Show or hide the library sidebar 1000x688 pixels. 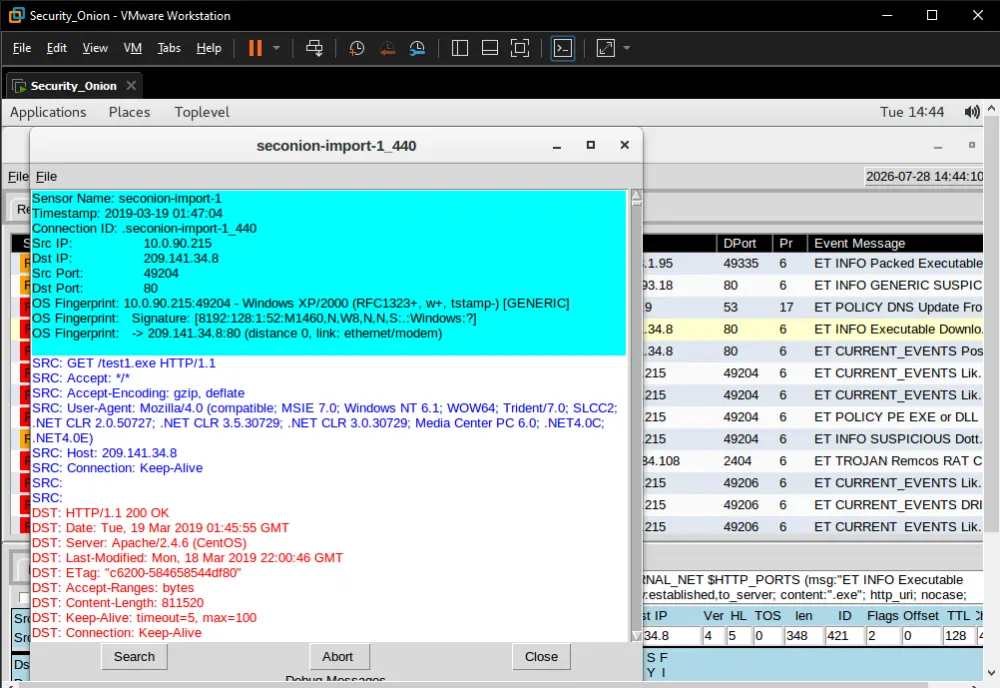click(x=460, y=48)
